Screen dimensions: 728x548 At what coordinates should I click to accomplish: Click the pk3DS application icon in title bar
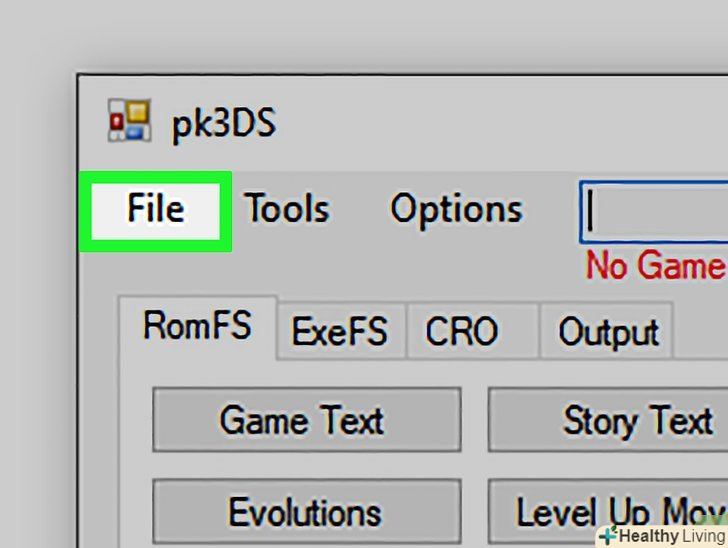click(130, 120)
